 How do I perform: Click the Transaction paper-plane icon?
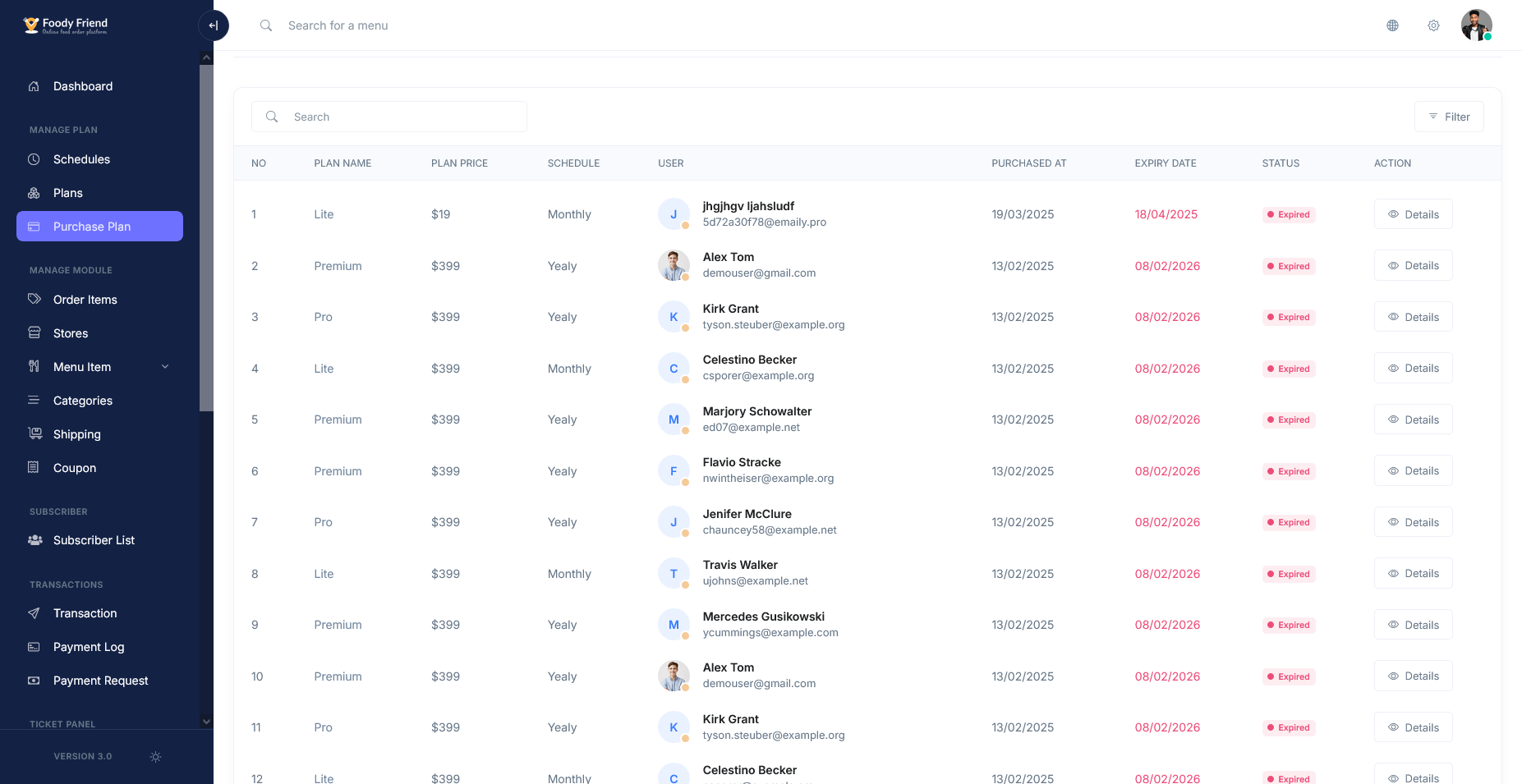(34, 613)
